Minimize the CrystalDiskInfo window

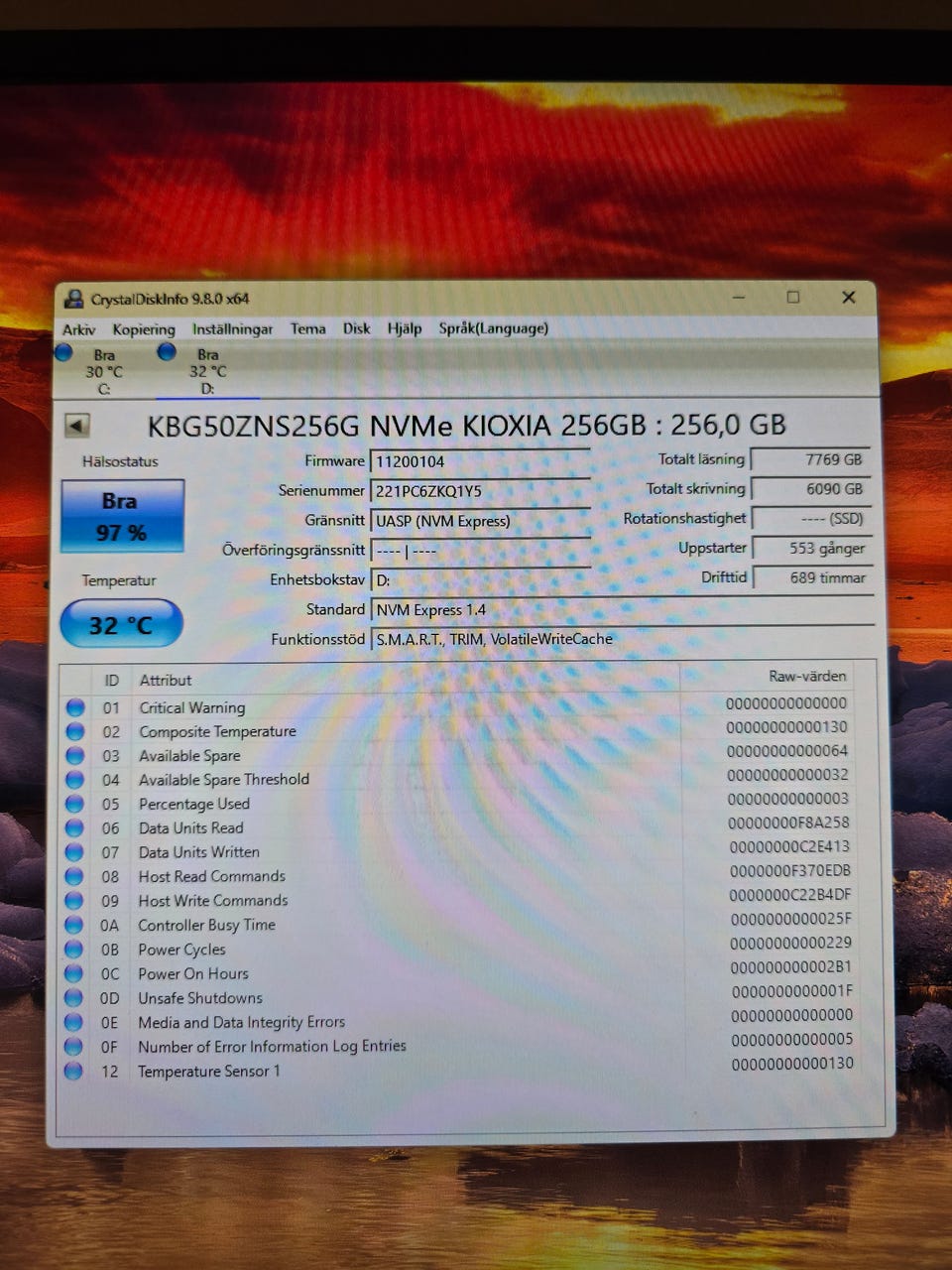click(739, 297)
